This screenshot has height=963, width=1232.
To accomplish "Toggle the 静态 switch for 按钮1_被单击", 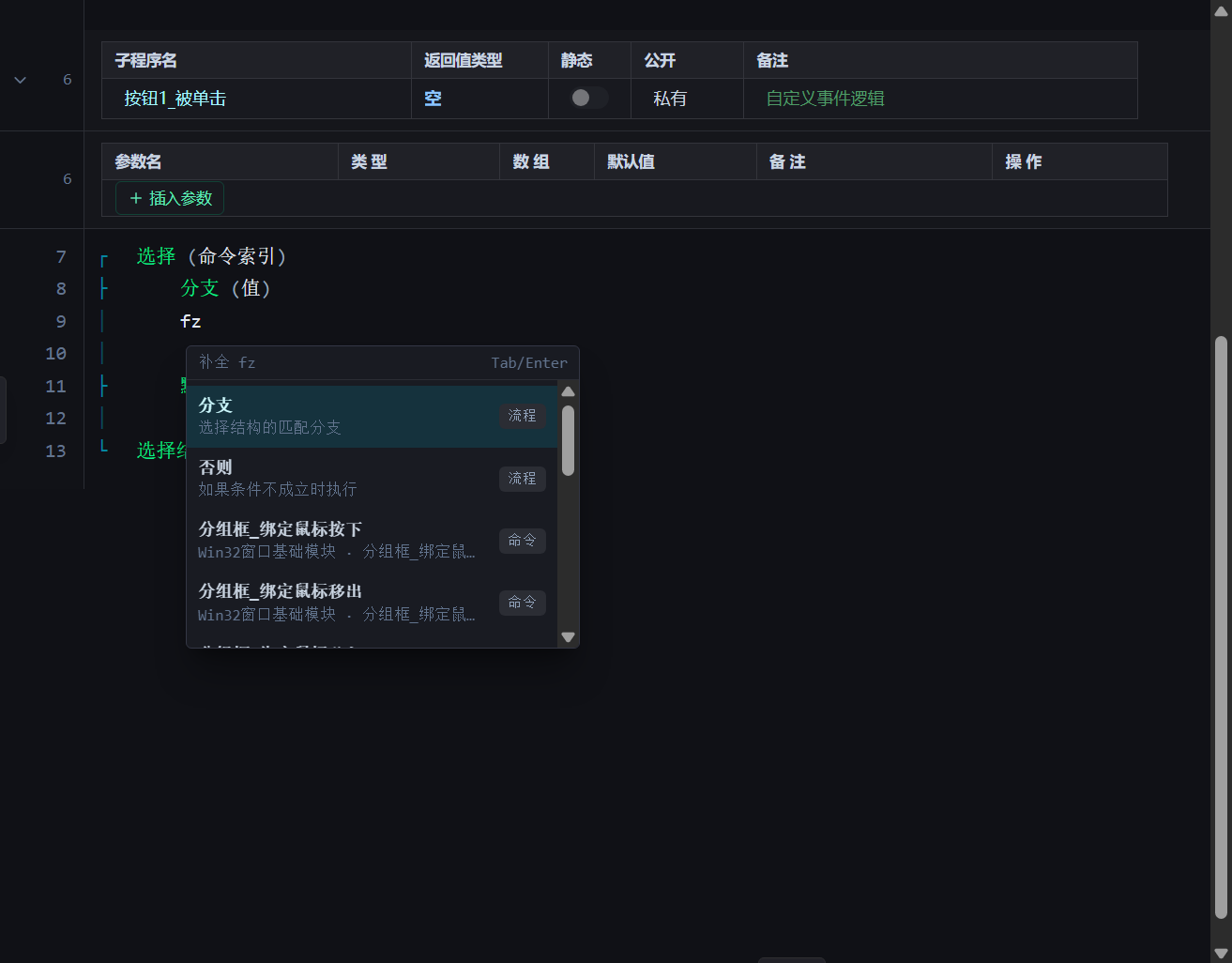I will click(588, 98).
